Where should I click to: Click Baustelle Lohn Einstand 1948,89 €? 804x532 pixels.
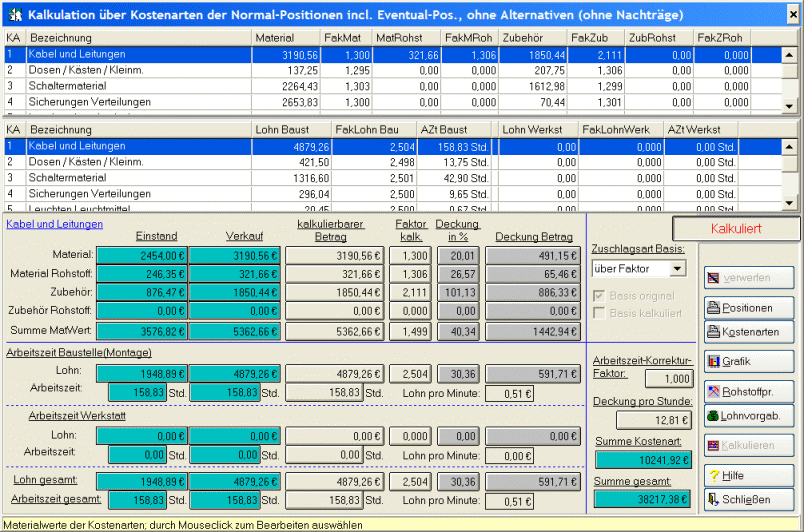point(142,374)
